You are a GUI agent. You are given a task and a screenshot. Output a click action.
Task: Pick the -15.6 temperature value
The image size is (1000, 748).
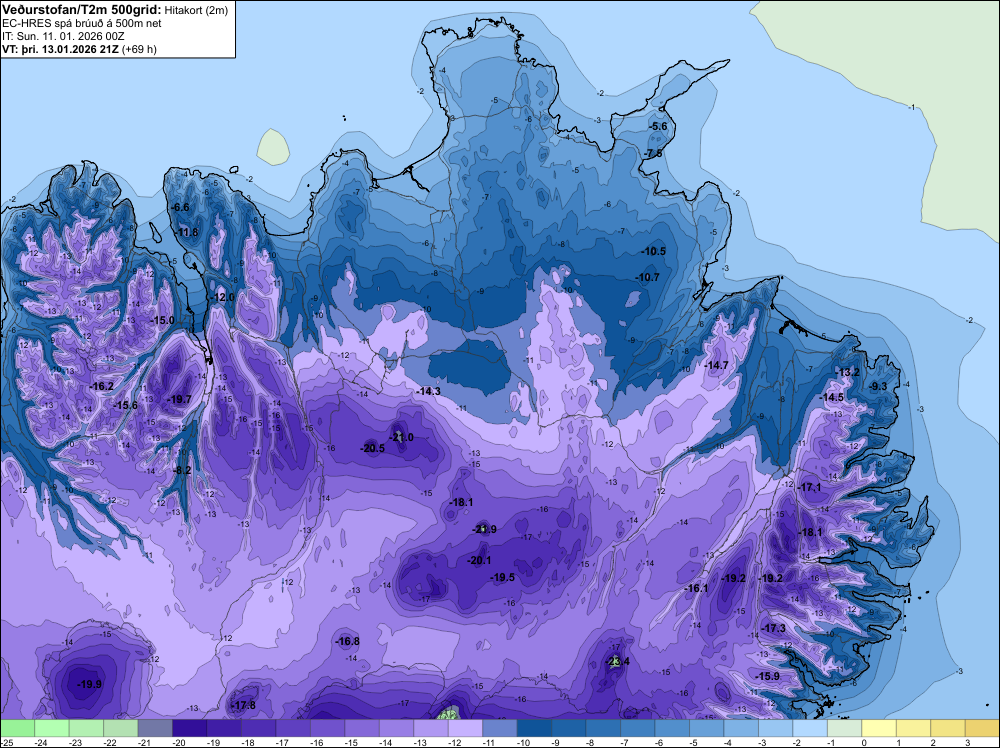(x=126, y=405)
